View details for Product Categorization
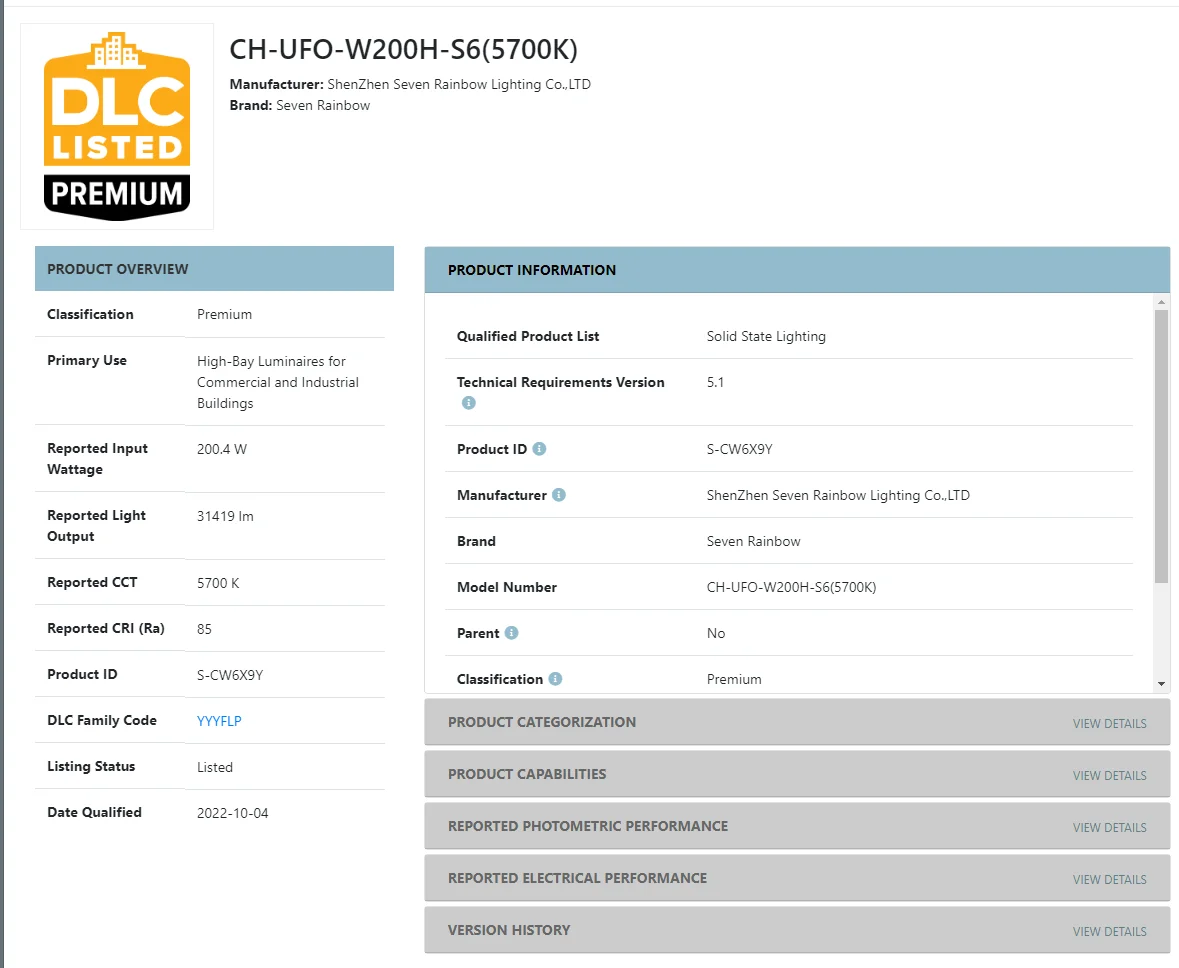This screenshot has width=1179, height=968. point(1109,723)
